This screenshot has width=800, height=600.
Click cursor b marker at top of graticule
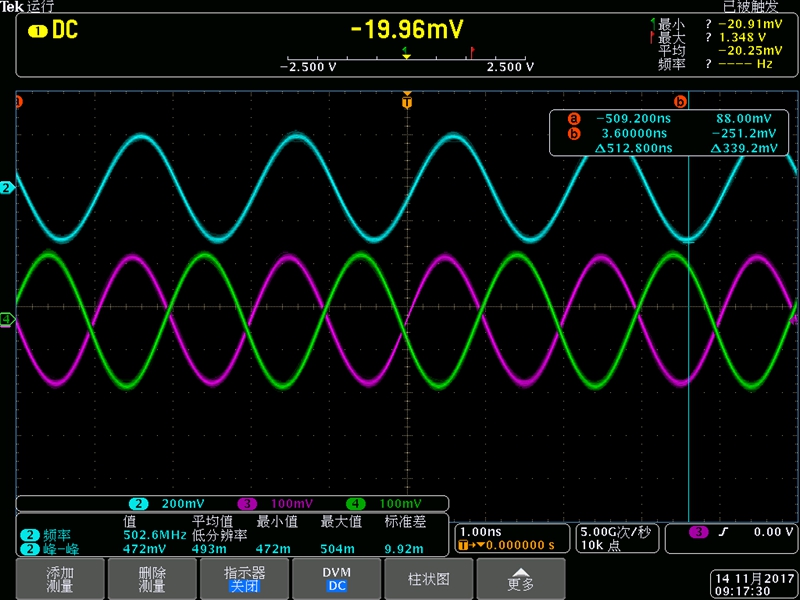680,101
